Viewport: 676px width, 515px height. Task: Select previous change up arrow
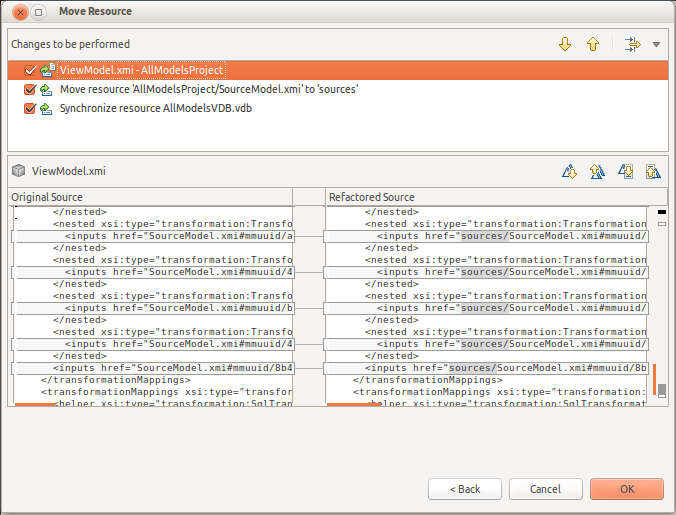pyautogui.click(x=592, y=44)
